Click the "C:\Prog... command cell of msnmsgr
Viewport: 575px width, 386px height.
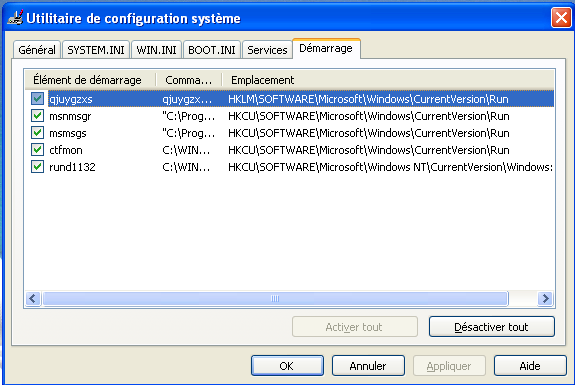pyautogui.click(x=188, y=116)
